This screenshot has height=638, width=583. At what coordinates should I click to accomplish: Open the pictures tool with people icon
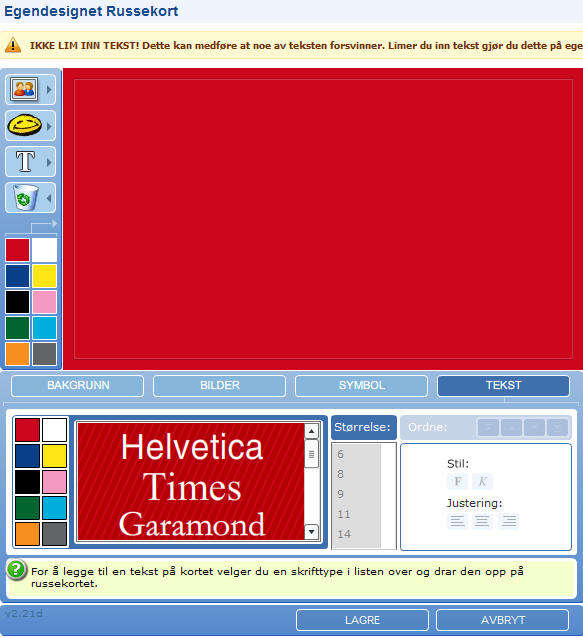click(x=24, y=89)
